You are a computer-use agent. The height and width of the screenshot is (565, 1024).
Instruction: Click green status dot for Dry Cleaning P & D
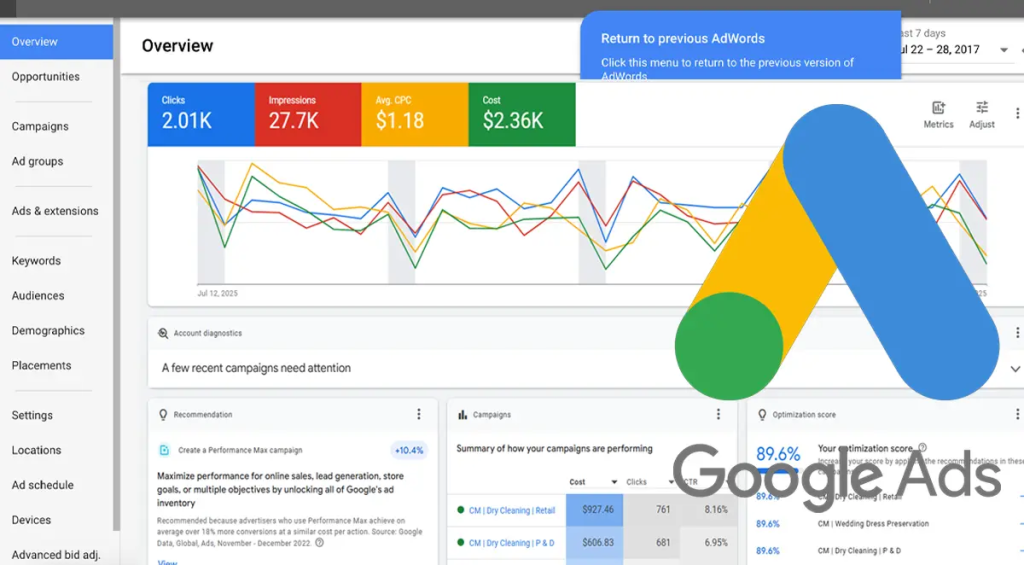tap(460, 542)
